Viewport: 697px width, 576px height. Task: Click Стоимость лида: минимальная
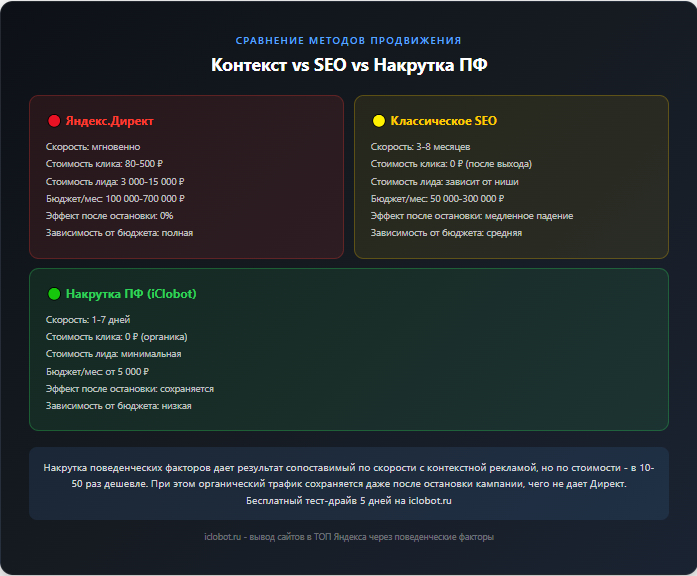(x=113, y=354)
